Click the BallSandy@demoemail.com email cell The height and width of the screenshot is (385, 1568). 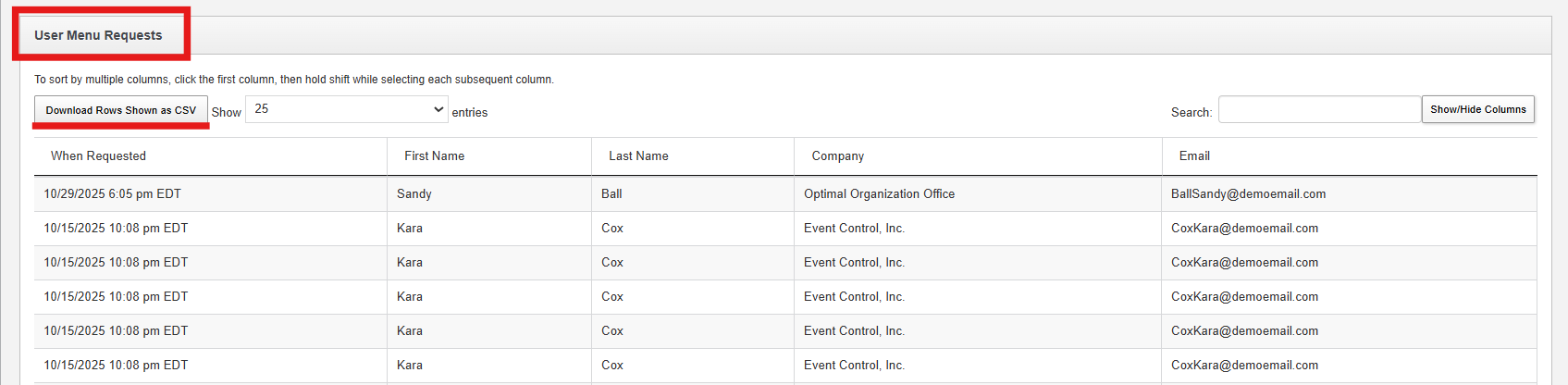[1248, 194]
